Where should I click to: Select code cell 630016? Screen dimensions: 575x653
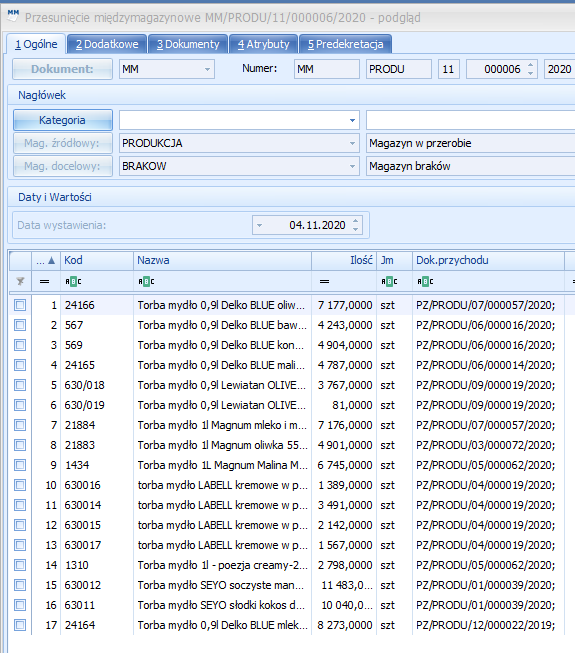pos(97,485)
